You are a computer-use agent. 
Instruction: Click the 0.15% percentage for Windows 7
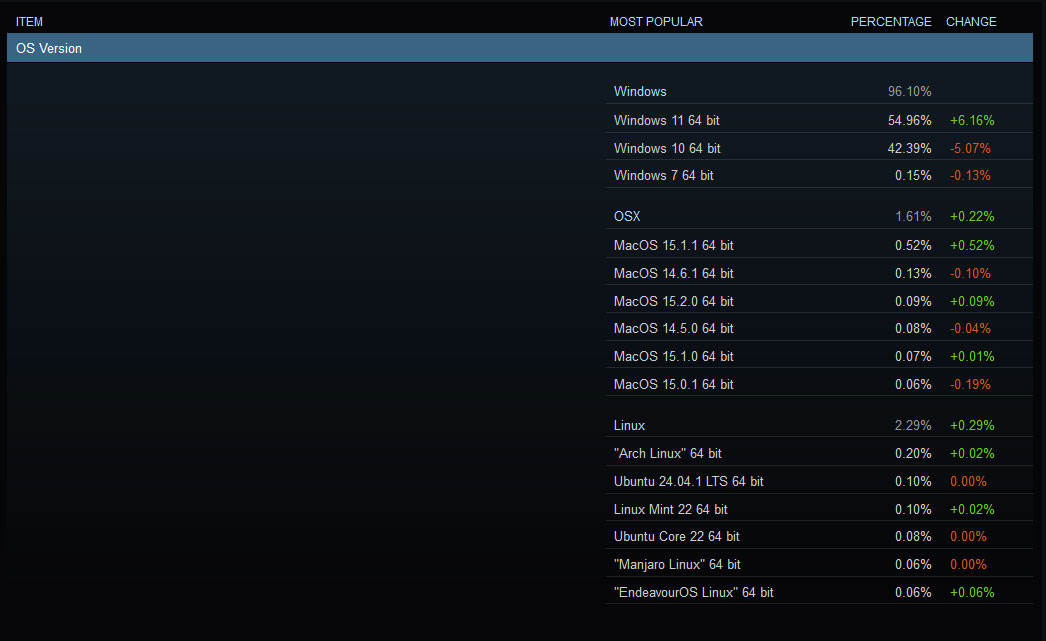(913, 175)
